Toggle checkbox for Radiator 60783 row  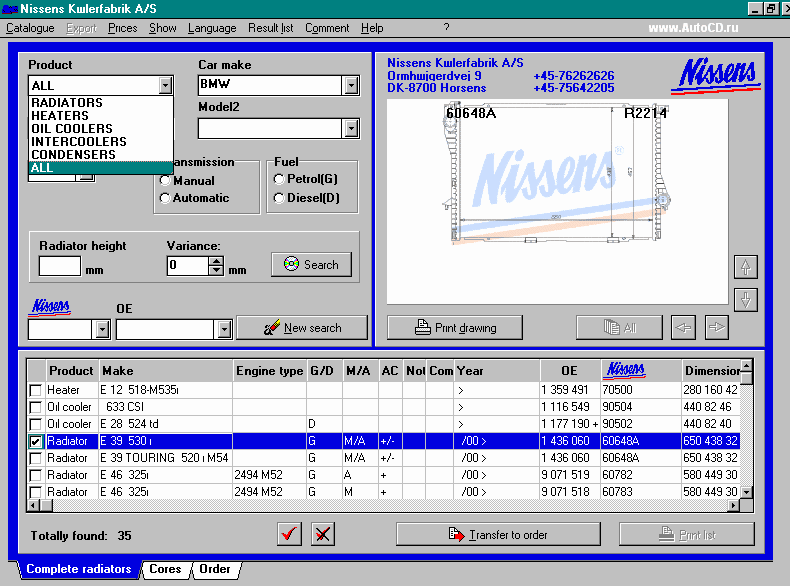tap(35, 492)
